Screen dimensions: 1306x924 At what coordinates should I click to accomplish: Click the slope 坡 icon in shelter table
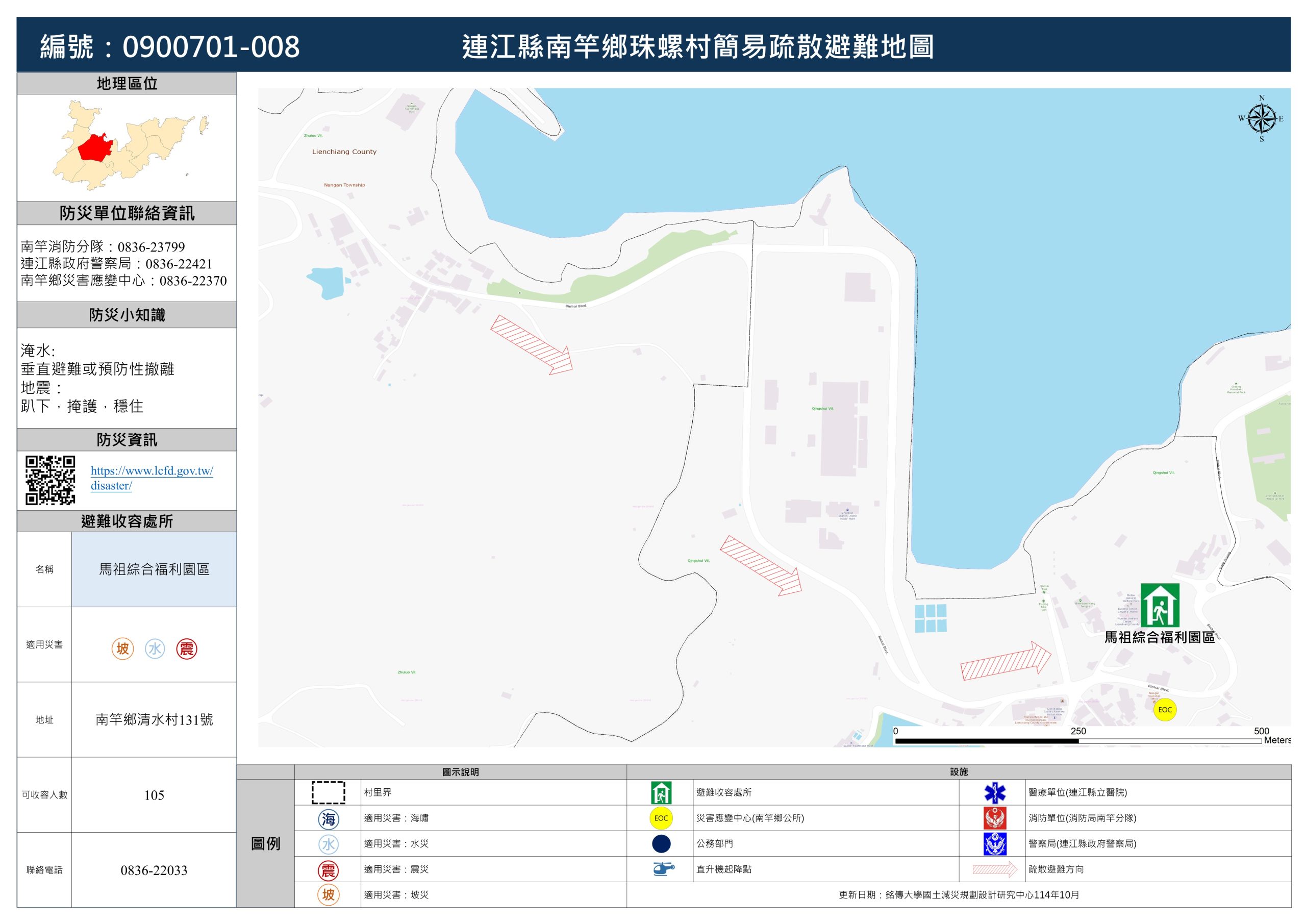(x=122, y=648)
